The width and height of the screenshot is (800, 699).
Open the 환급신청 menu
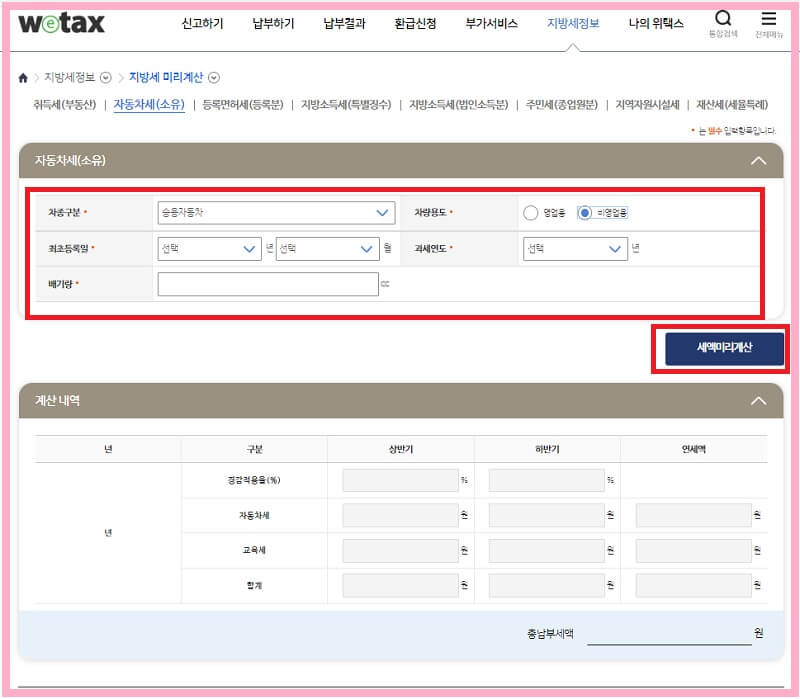click(x=415, y=23)
